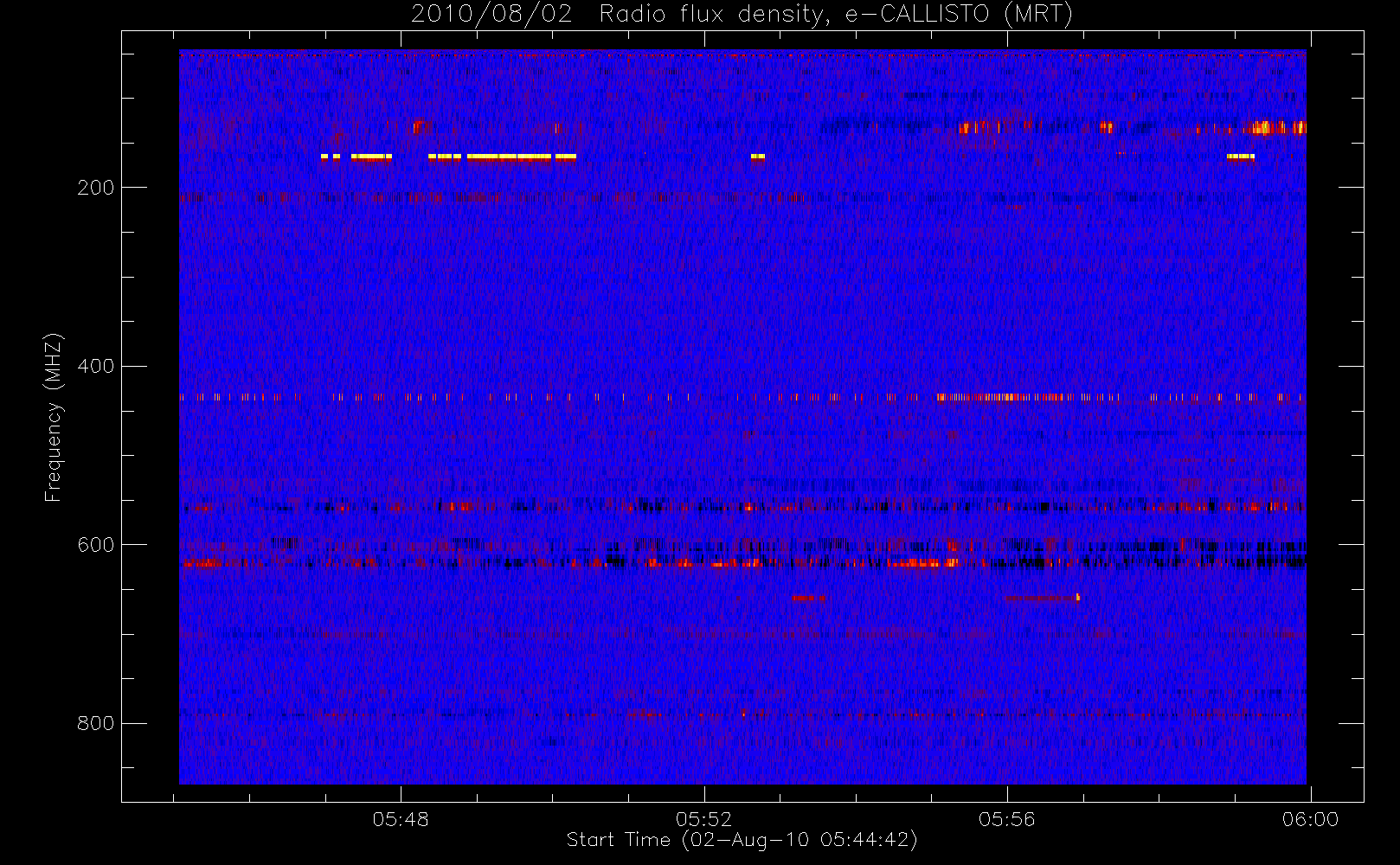Select the 200 frequency tick label
Viewport: 1400px width, 865px height.
pos(95,188)
